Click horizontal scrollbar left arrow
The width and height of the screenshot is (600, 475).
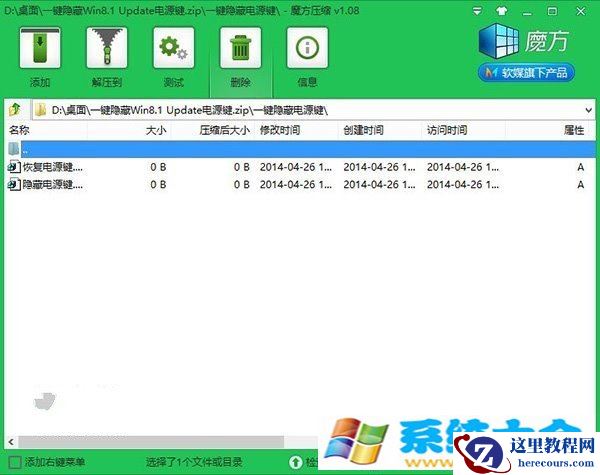click(11, 442)
